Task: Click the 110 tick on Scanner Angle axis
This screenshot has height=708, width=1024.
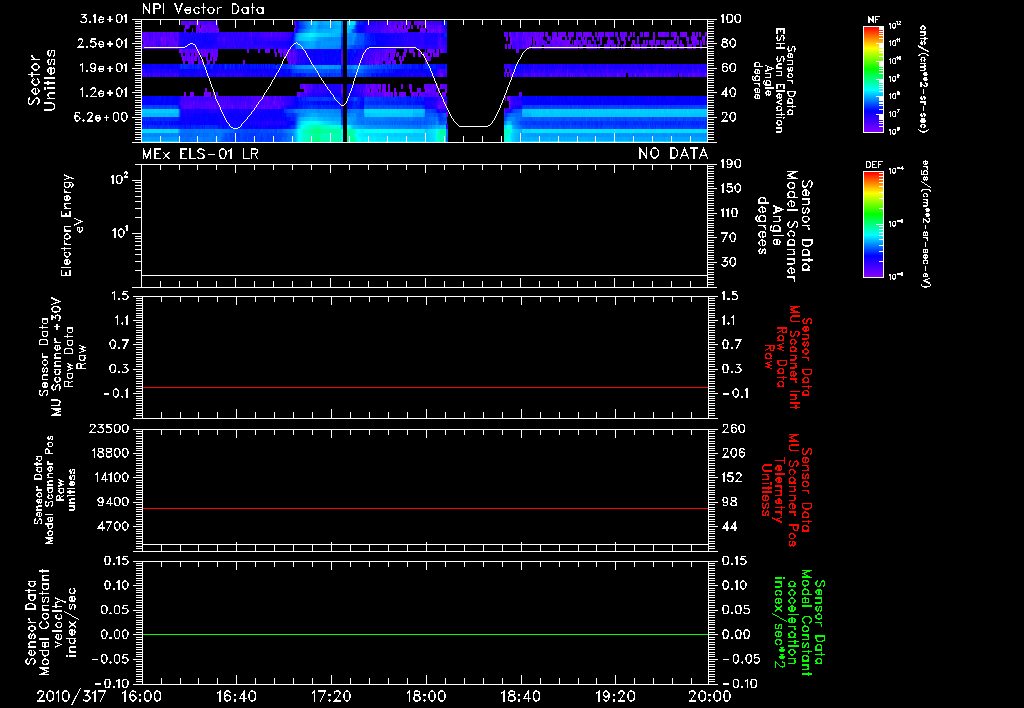Action: (731, 213)
